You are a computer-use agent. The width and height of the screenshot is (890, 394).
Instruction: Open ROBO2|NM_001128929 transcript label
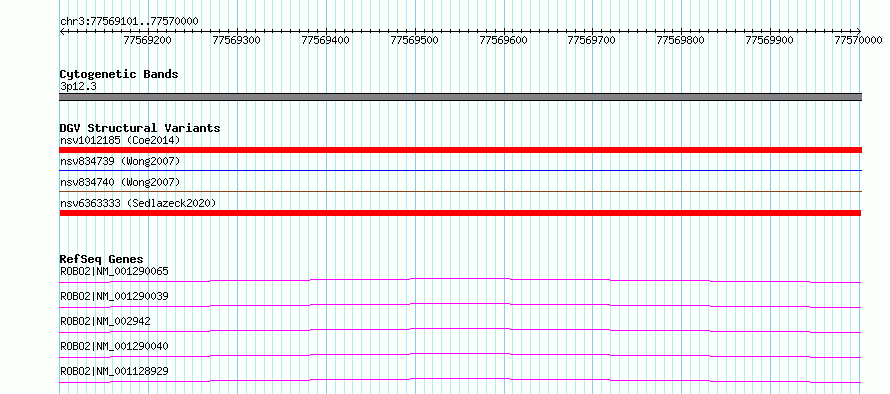coord(114,371)
